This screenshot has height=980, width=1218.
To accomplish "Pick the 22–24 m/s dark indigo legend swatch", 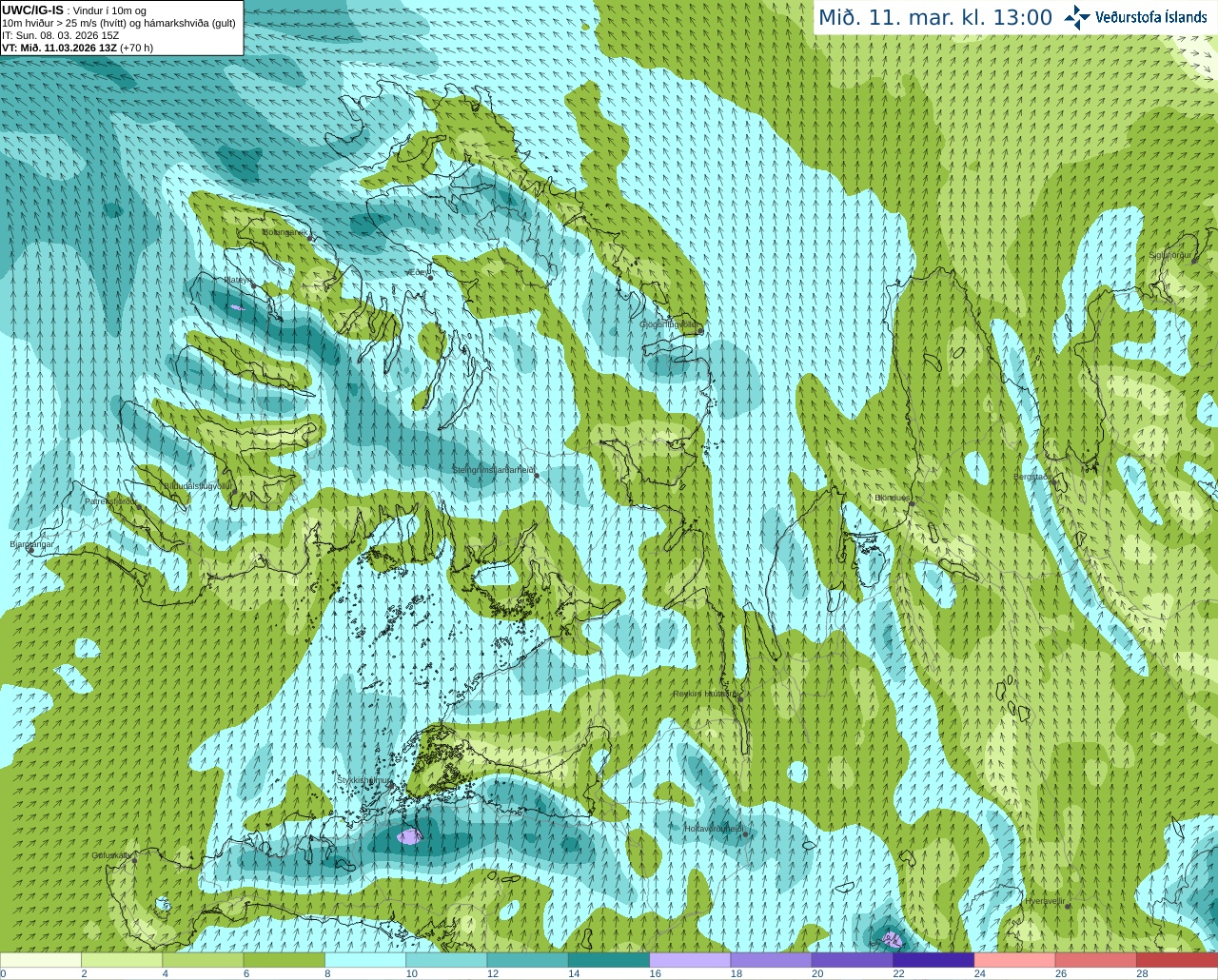I will [933, 960].
